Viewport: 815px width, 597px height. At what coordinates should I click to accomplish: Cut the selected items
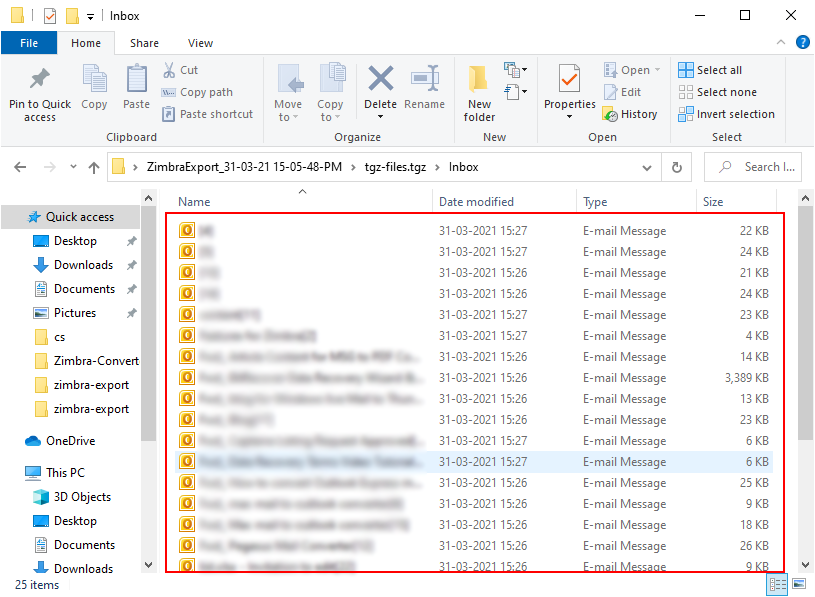click(180, 70)
